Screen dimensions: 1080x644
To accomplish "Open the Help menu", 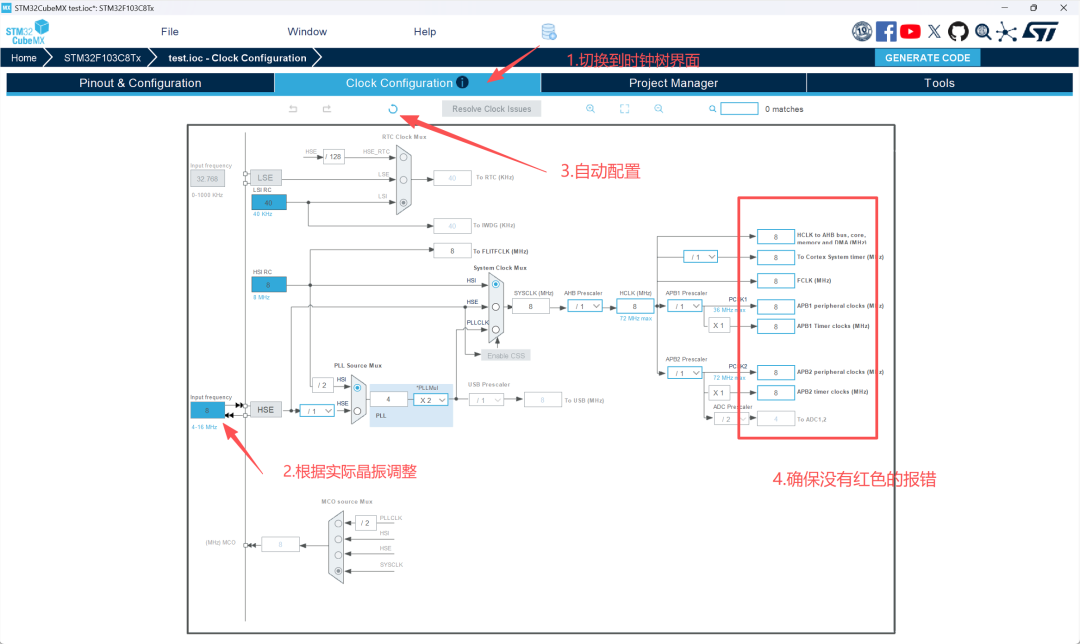I will [425, 32].
